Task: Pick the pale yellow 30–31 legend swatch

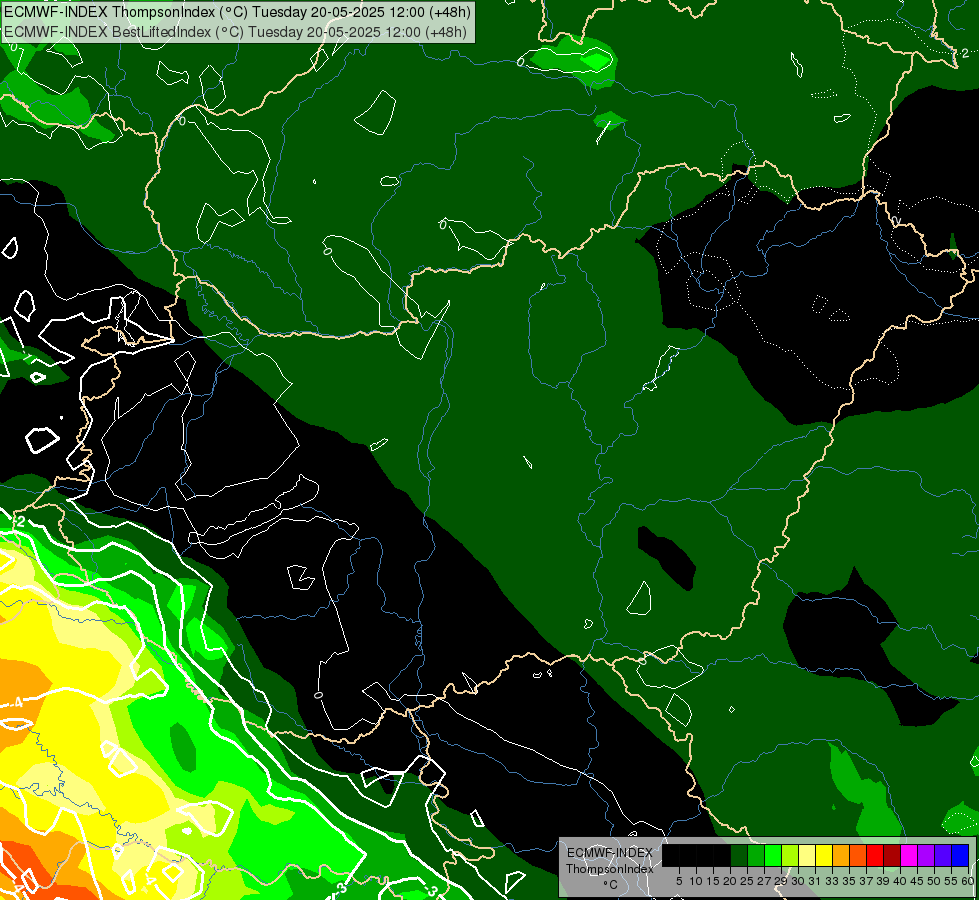Action: pyautogui.click(x=807, y=855)
